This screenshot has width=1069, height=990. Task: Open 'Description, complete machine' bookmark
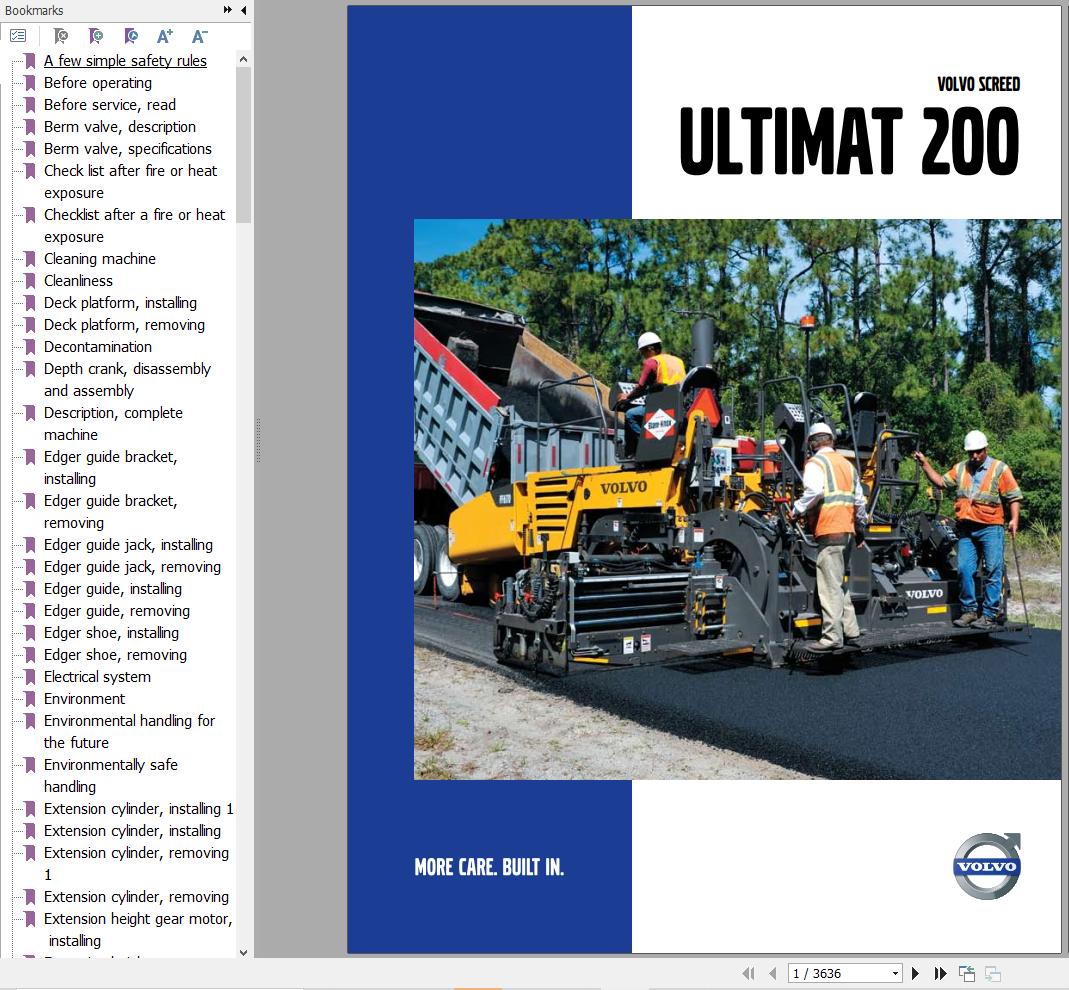click(x=113, y=423)
